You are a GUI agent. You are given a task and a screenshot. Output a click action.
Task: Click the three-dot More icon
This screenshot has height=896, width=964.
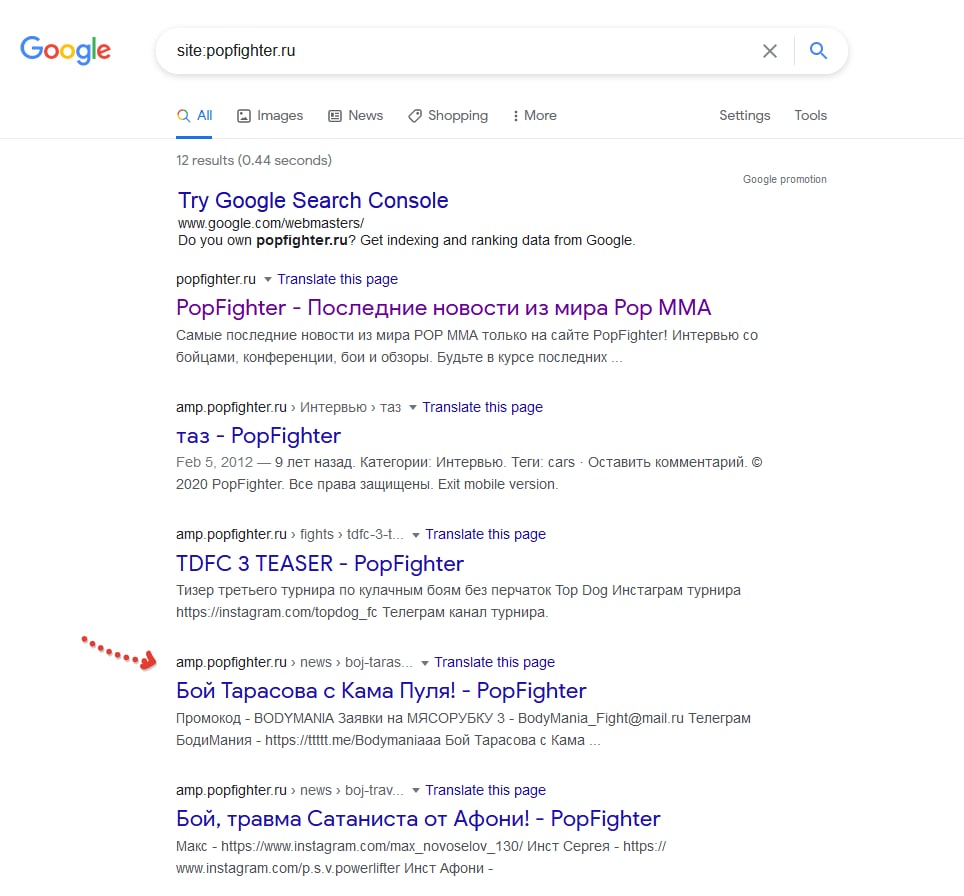(515, 116)
